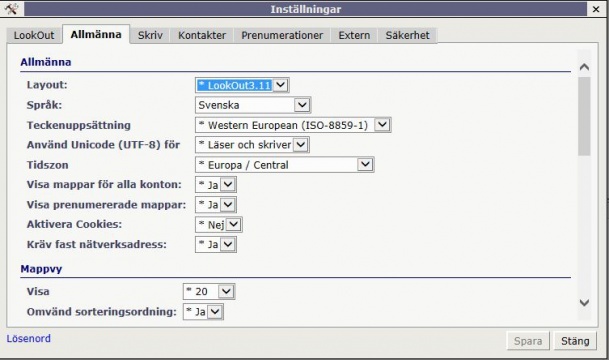Image resolution: width=609 pixels, height=360 pixels.
Task: Click the Omvänd sorteringsordning label
Action: coord(102,311)
